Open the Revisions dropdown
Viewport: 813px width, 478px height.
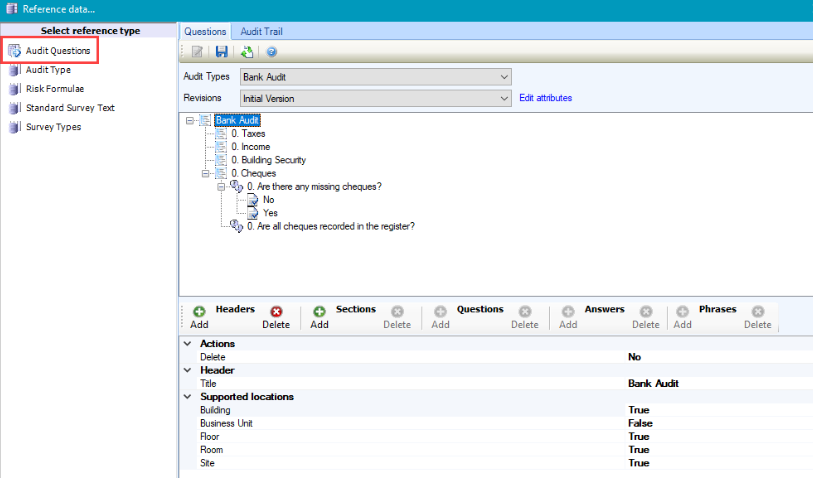(503, 98)
